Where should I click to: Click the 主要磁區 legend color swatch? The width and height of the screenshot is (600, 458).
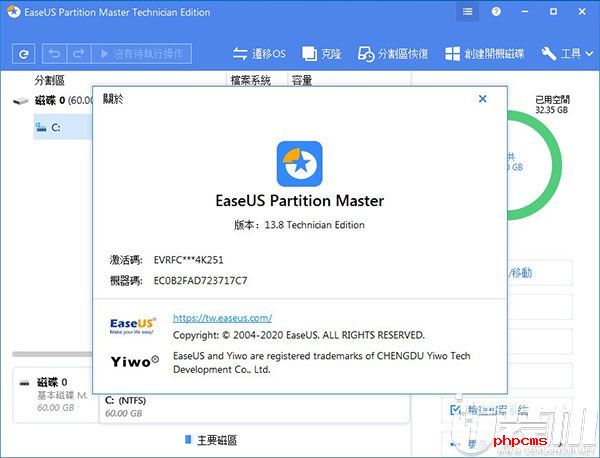coord(188,439)
